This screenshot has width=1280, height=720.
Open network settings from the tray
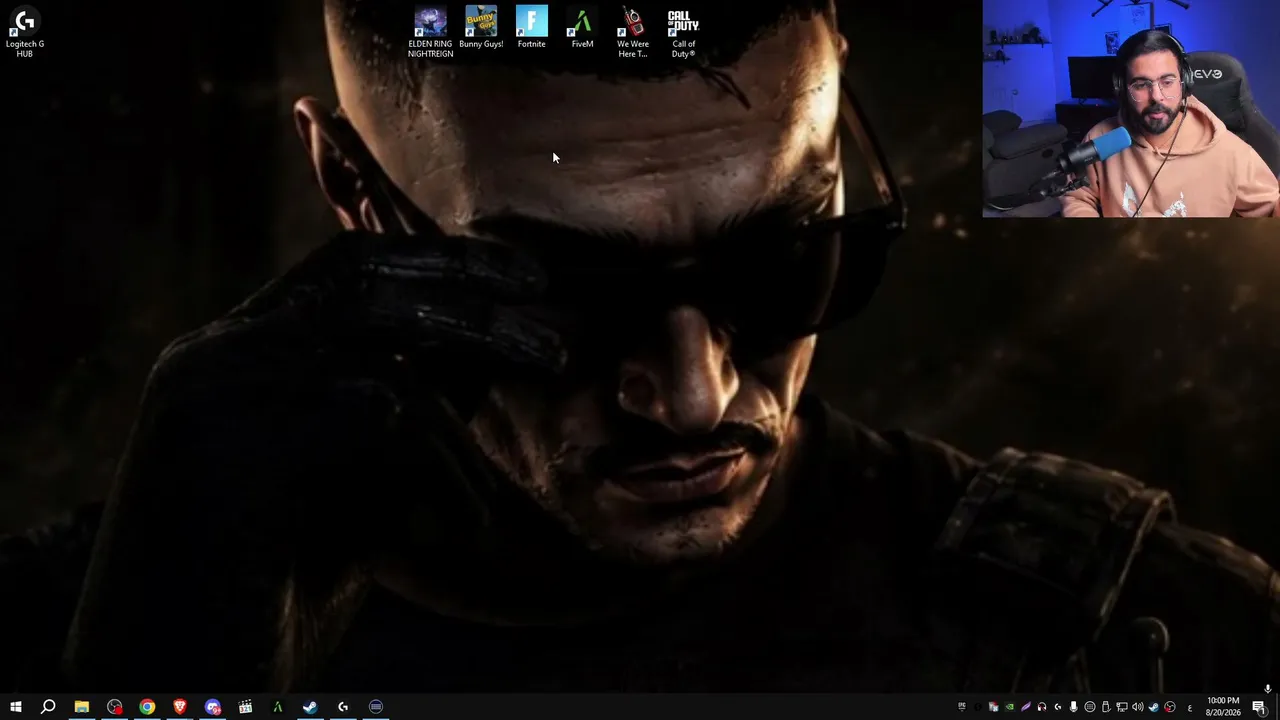pos(1121,708)
